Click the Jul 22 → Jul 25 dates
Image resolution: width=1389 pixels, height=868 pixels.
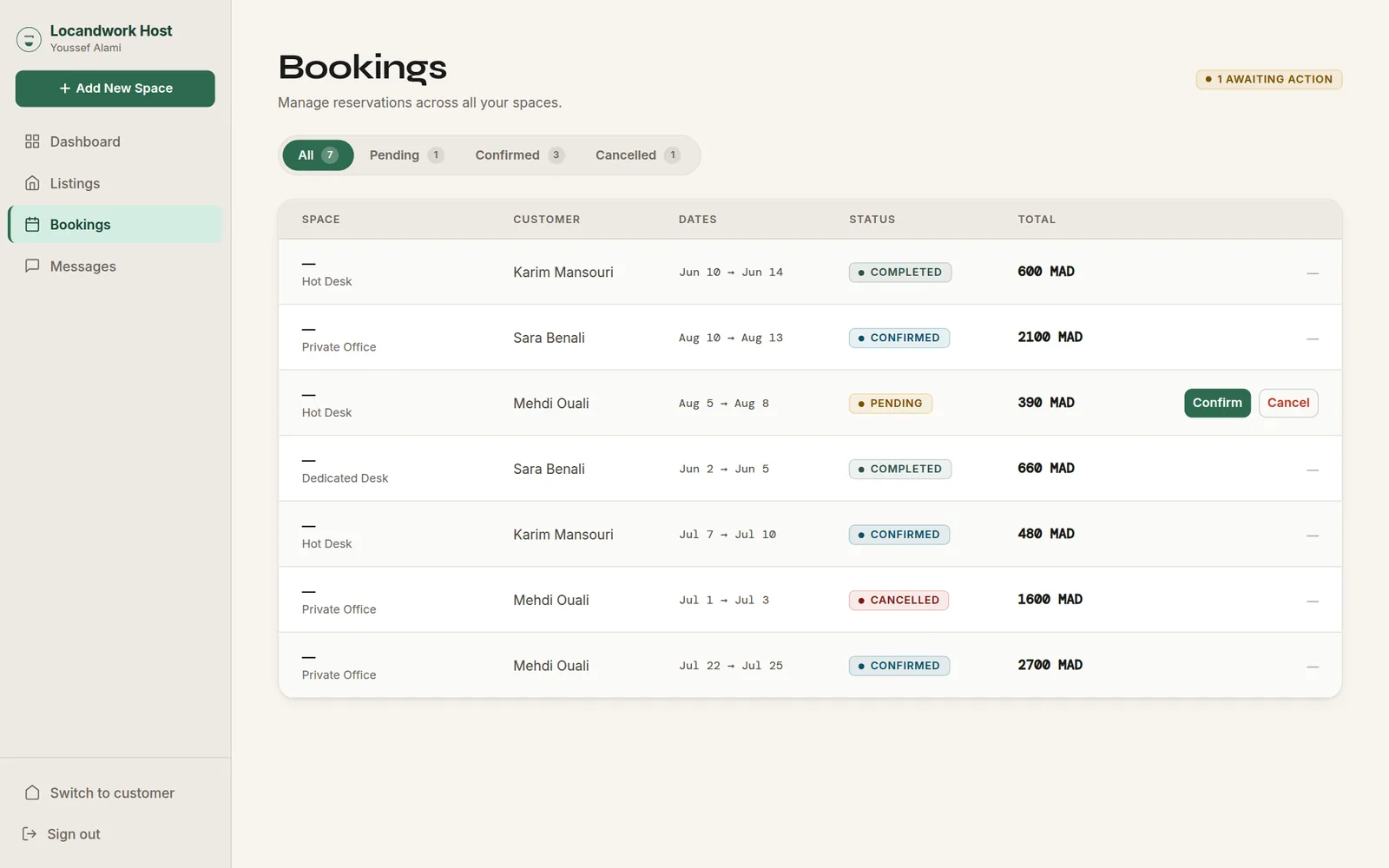pos(731,666)
